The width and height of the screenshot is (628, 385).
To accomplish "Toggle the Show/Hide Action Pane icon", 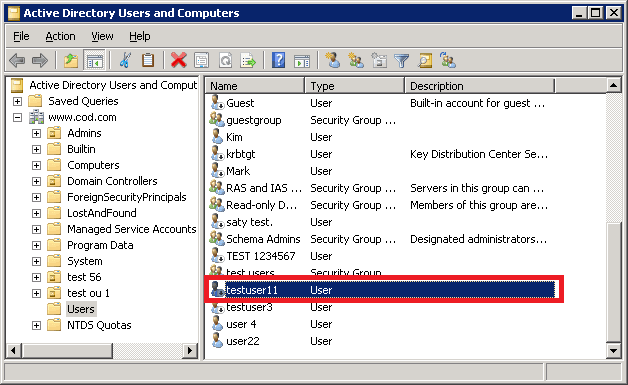I will [302, 60].
